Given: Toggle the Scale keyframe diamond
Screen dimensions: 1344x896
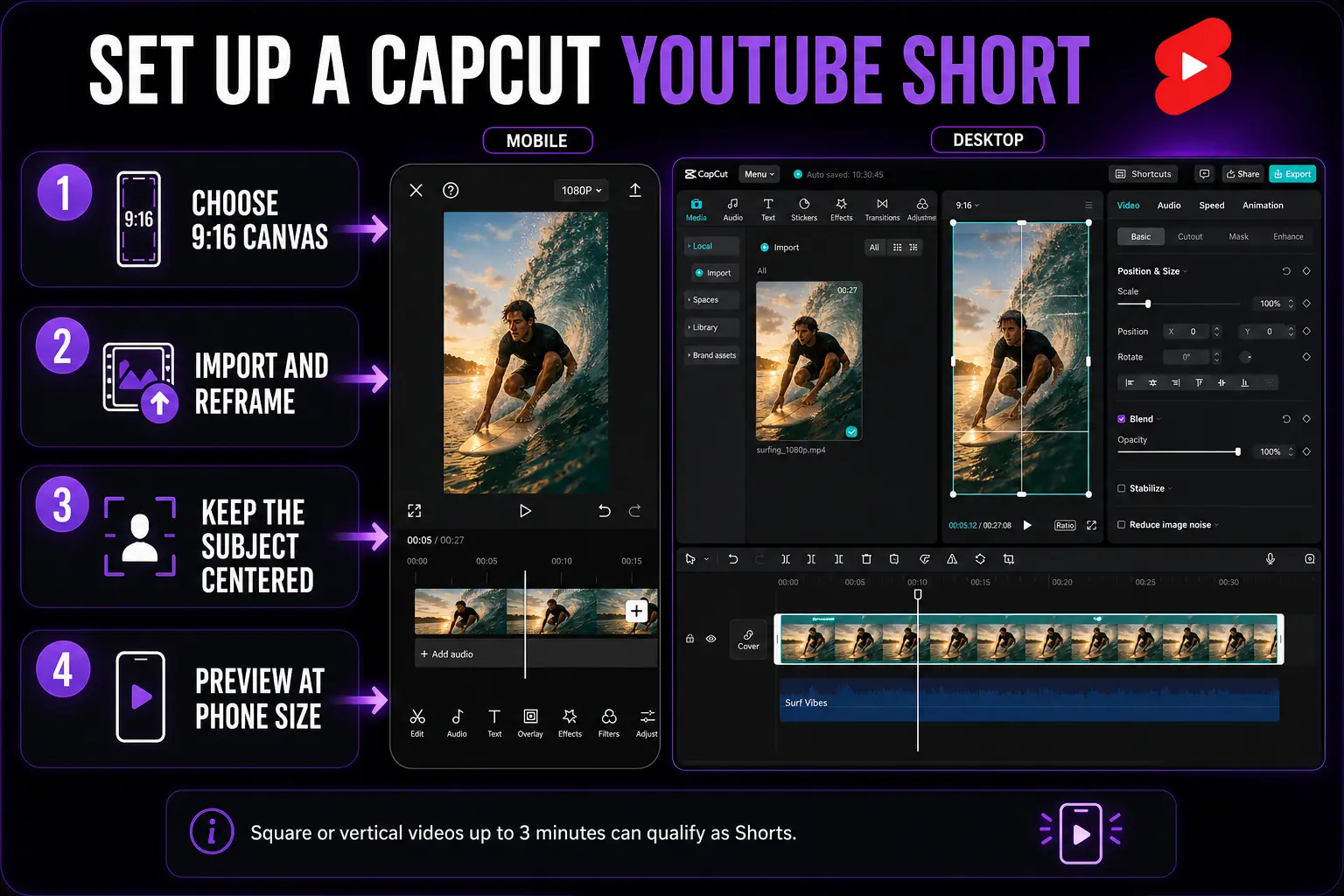Looking at the screenshot, I should (x=1306, y=304).
